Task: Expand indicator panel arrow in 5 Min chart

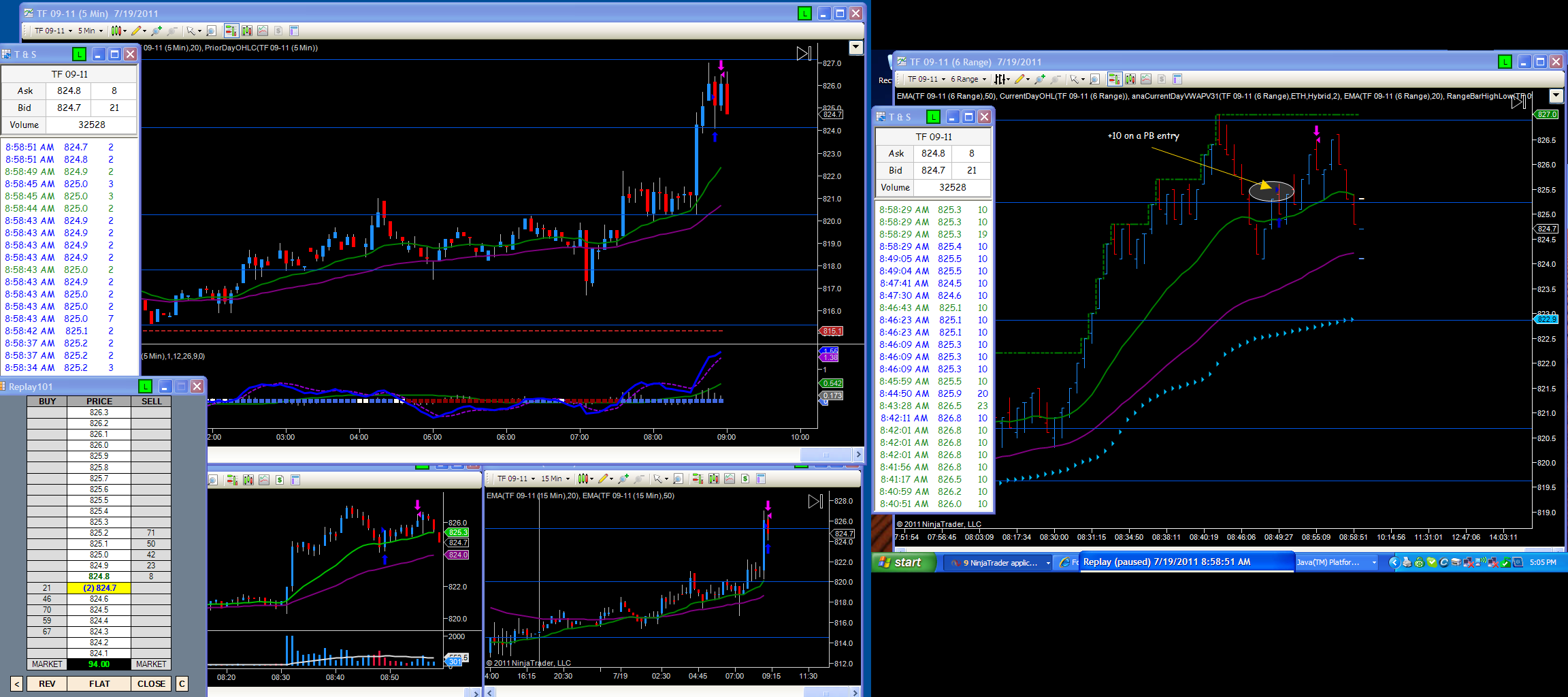Action: click(x=856, y=48)
